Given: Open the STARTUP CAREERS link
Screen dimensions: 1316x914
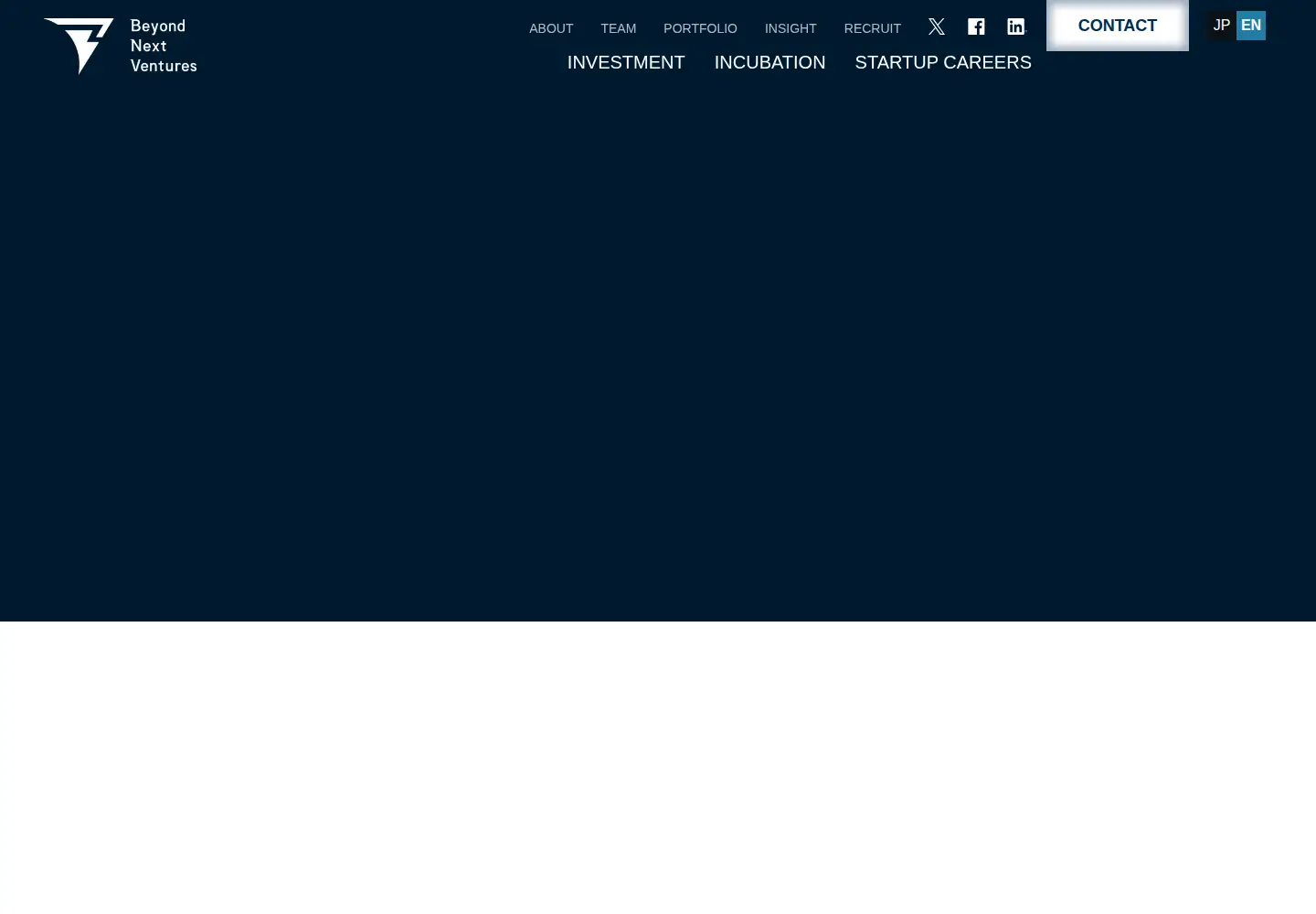Looking at the screenshot, I should click(943, 62).
